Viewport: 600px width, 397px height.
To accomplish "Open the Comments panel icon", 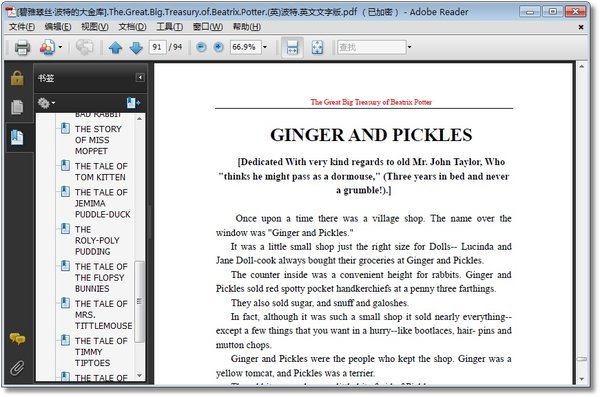I will pyautogui.click(x=17, y=338).
